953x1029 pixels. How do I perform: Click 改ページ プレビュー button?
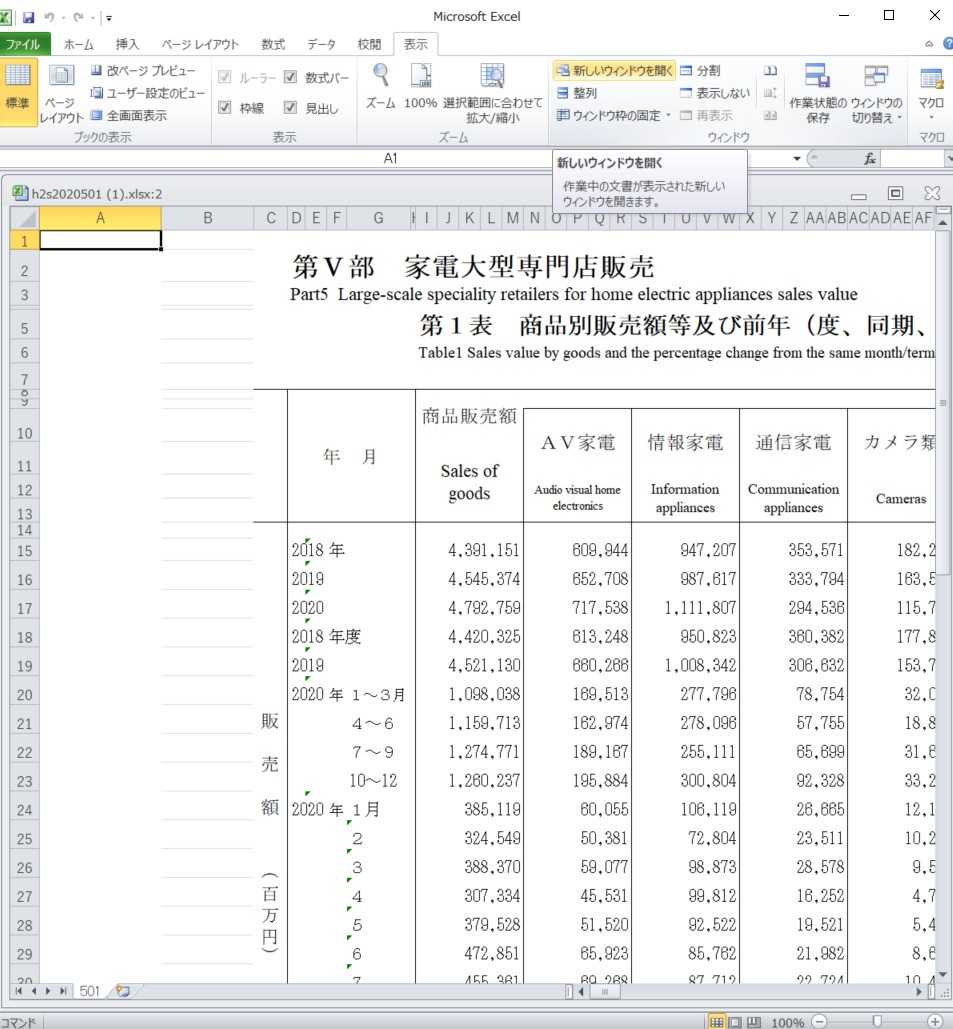(x=149, y=71)
